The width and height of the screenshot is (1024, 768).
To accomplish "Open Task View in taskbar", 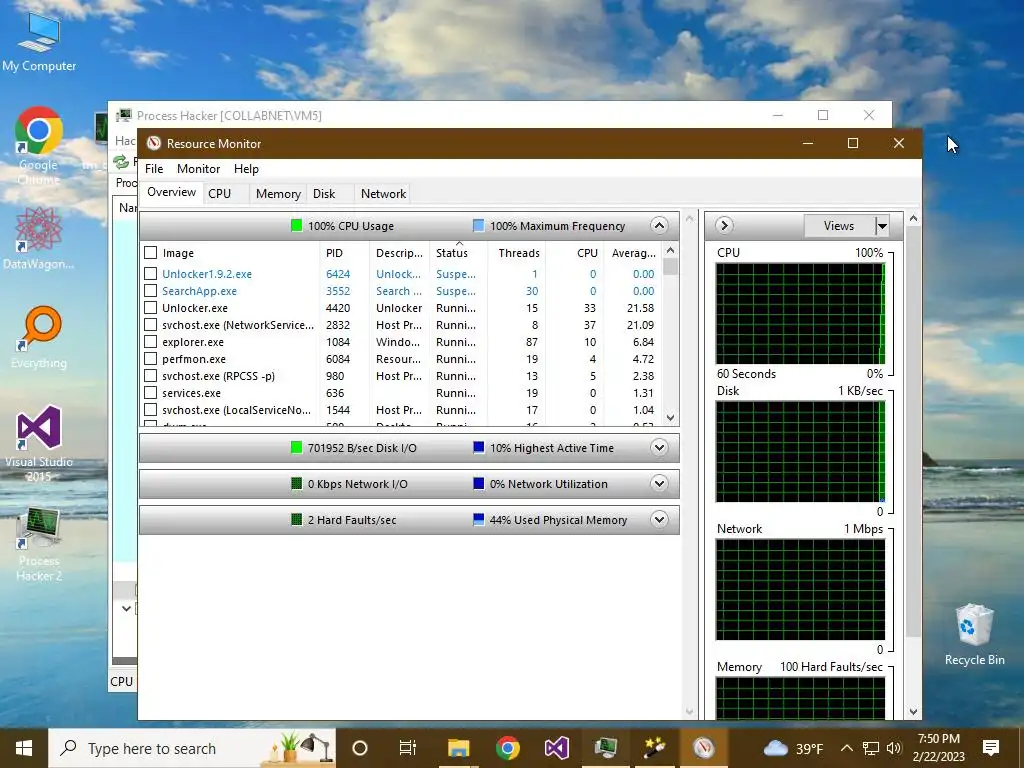I will pyautogui.click(x=408, y=748).
